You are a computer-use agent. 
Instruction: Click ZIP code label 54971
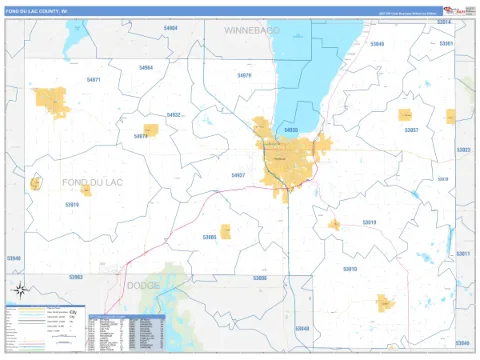coord(93,80)
